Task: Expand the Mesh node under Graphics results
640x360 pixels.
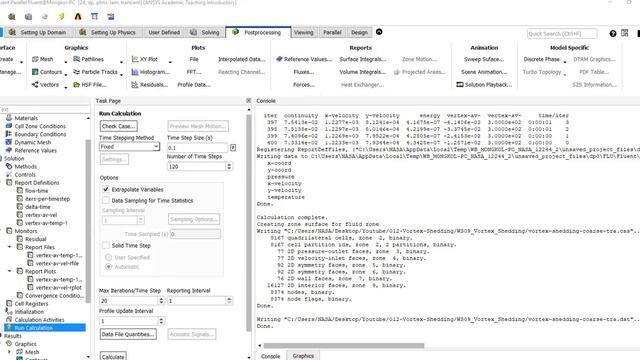Action: [10, 352]
